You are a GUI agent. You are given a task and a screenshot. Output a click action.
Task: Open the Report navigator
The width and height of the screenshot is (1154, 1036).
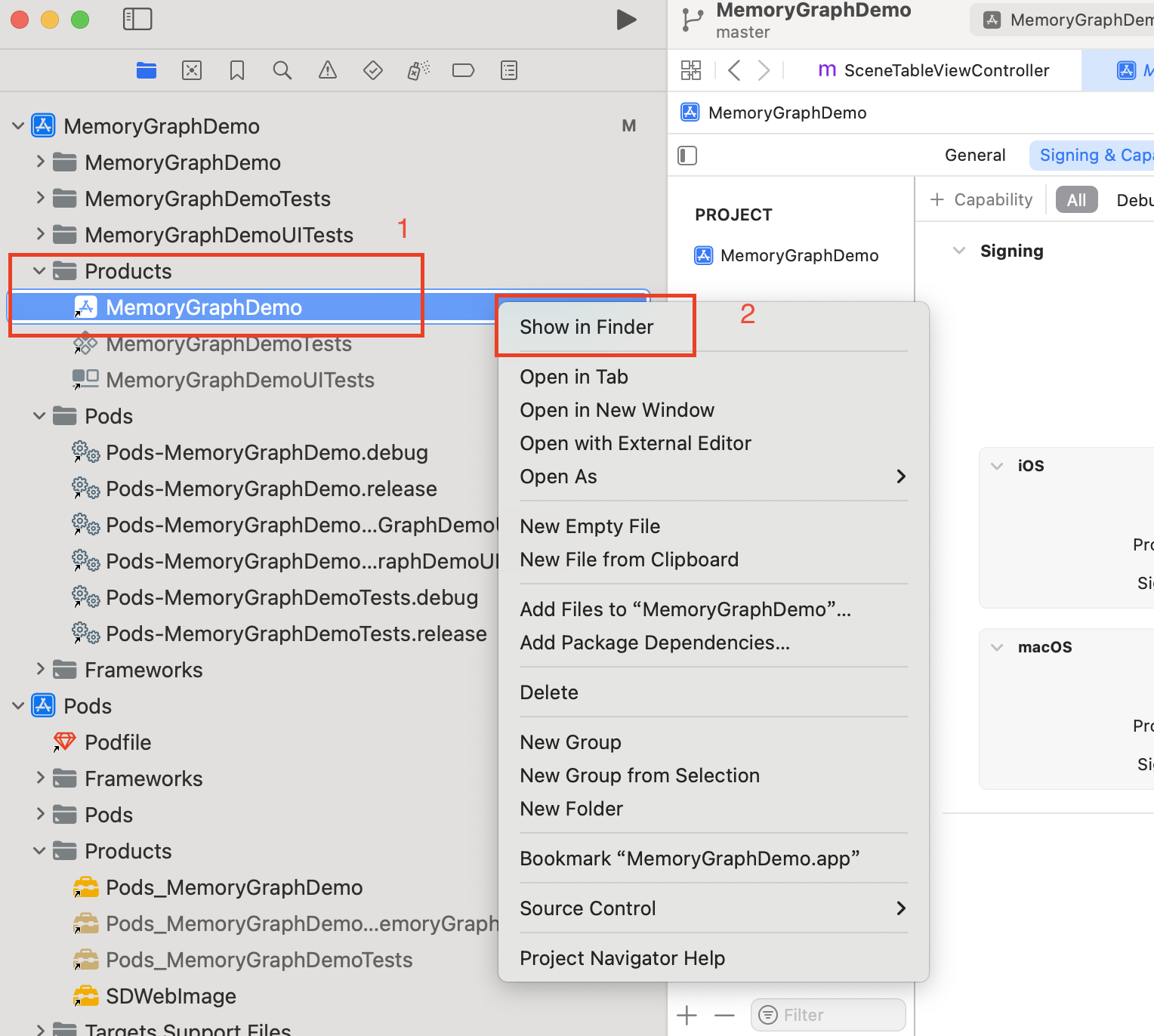point(509,70)
